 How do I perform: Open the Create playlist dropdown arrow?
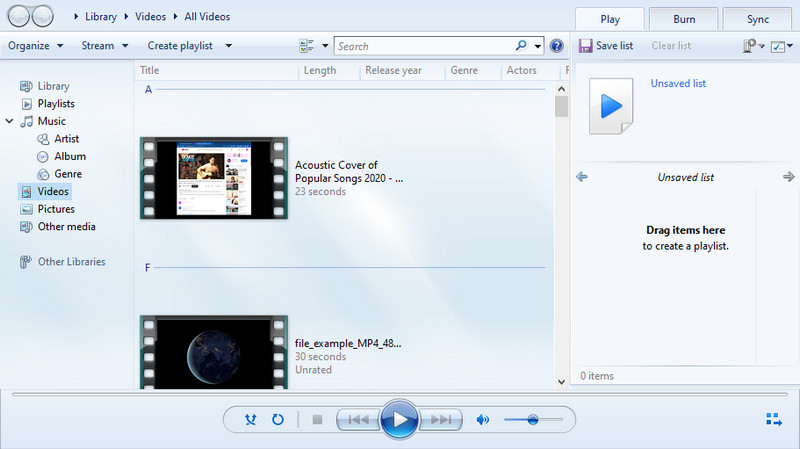[229, 46]
